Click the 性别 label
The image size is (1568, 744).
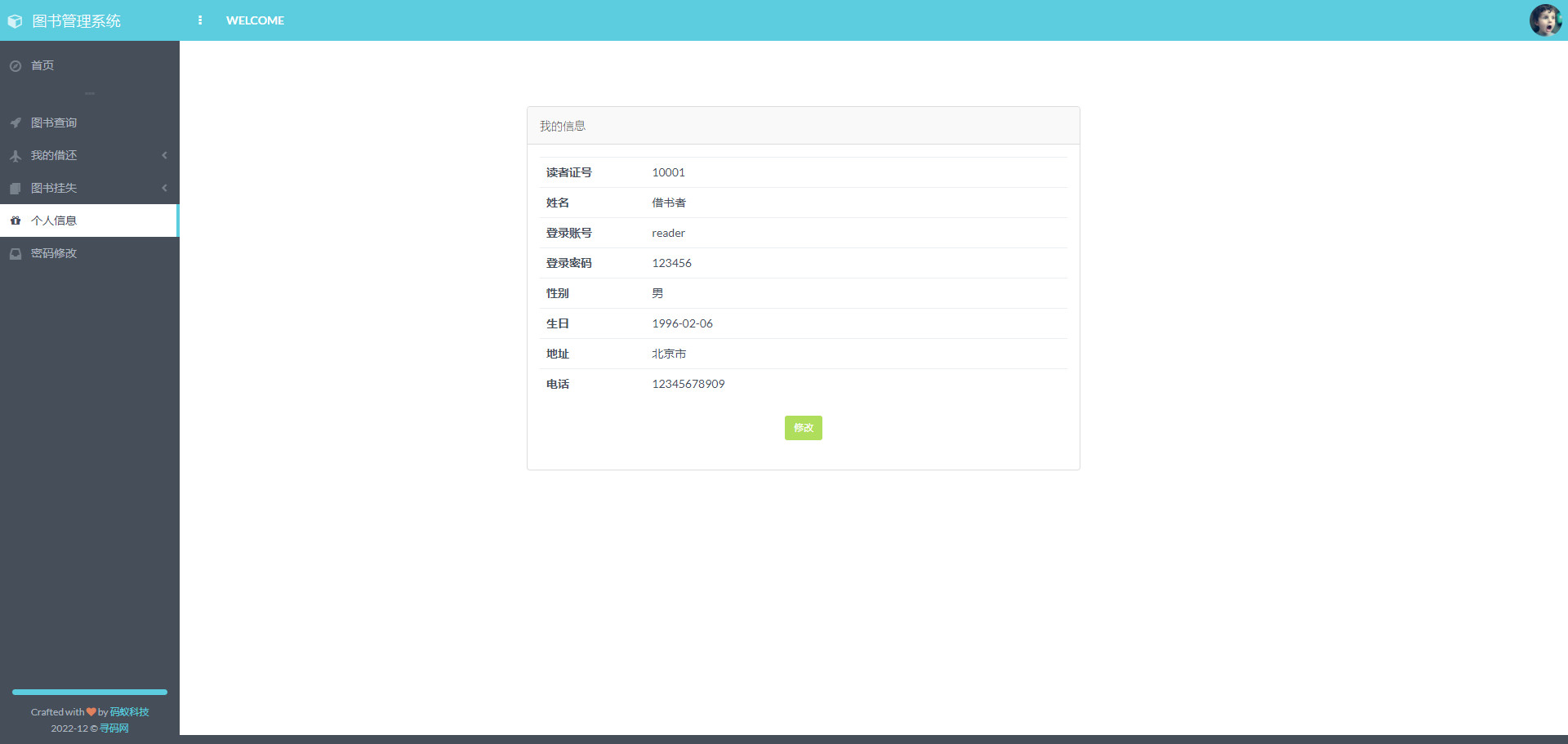(558, 293)
